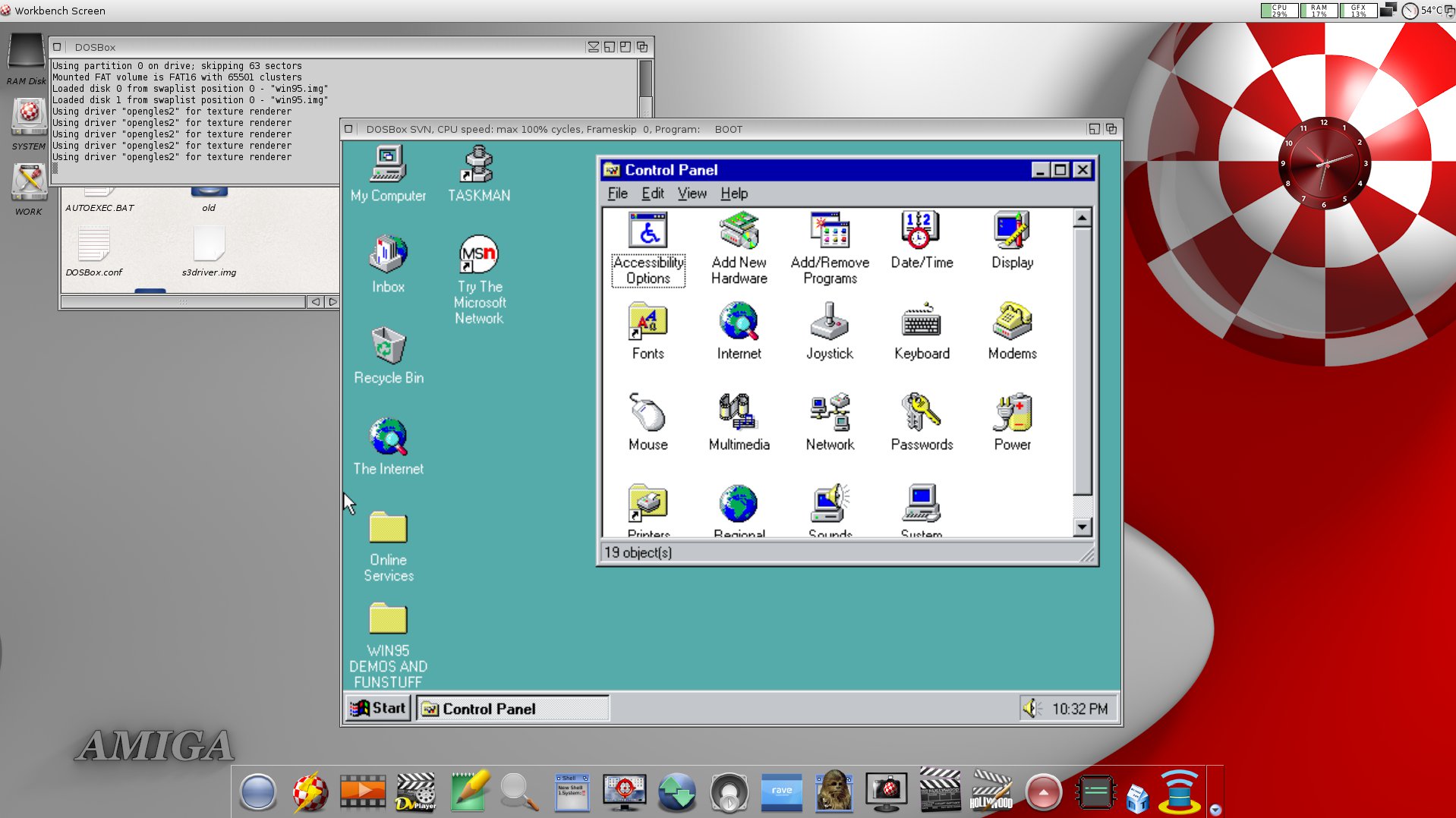The width and height of the screenshot is (1456, 818).
Task: Open the Keyboard applet
Action: 921,332
